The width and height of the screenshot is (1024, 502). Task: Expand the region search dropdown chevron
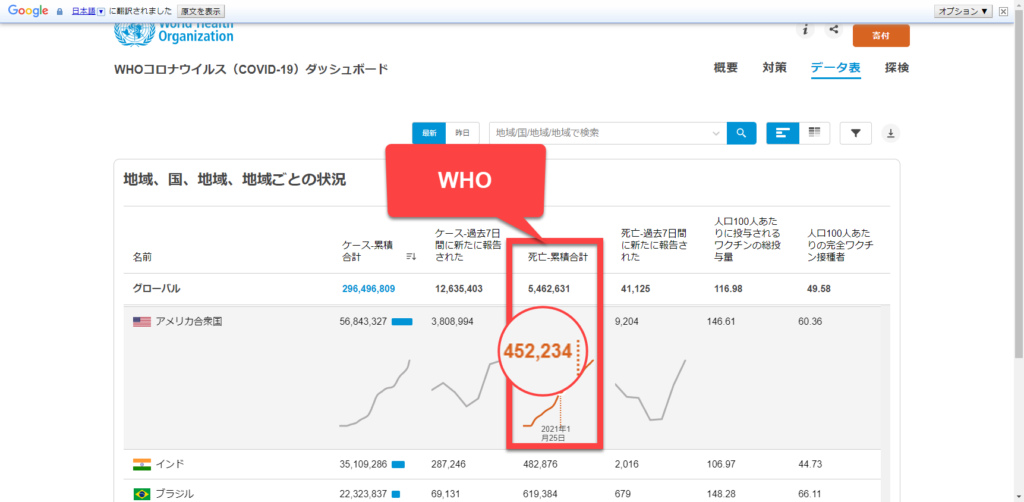tap(716, 132)
